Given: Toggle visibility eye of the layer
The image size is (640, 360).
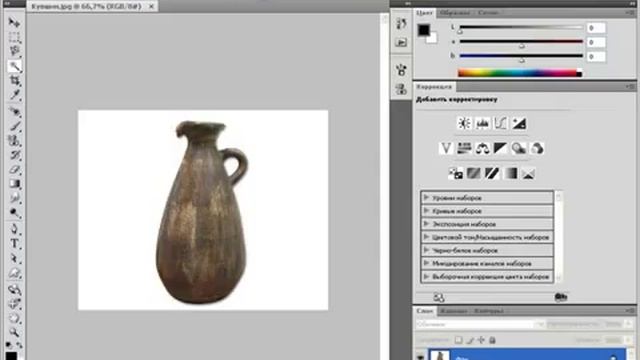Looking at the screenshot, I should (420, 357).
